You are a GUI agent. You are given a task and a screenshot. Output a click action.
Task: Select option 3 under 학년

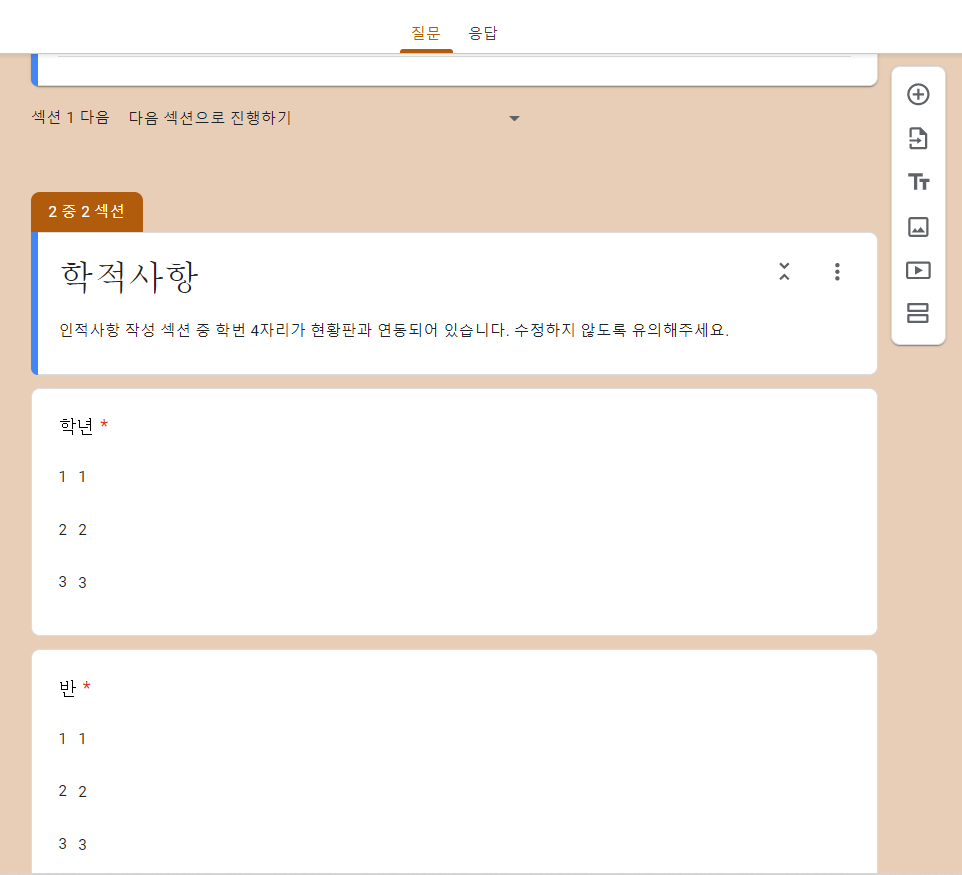pos(72,582)
